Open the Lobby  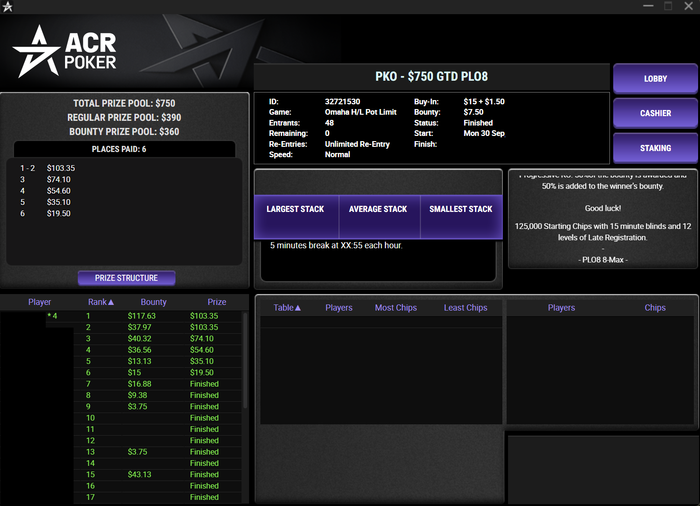pyautogui.click(x=655, y=79)
